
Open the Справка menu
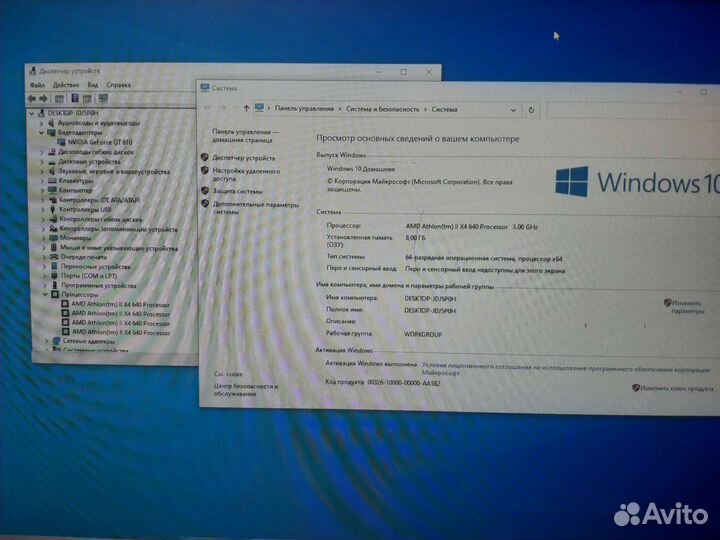tap(118, 85)
